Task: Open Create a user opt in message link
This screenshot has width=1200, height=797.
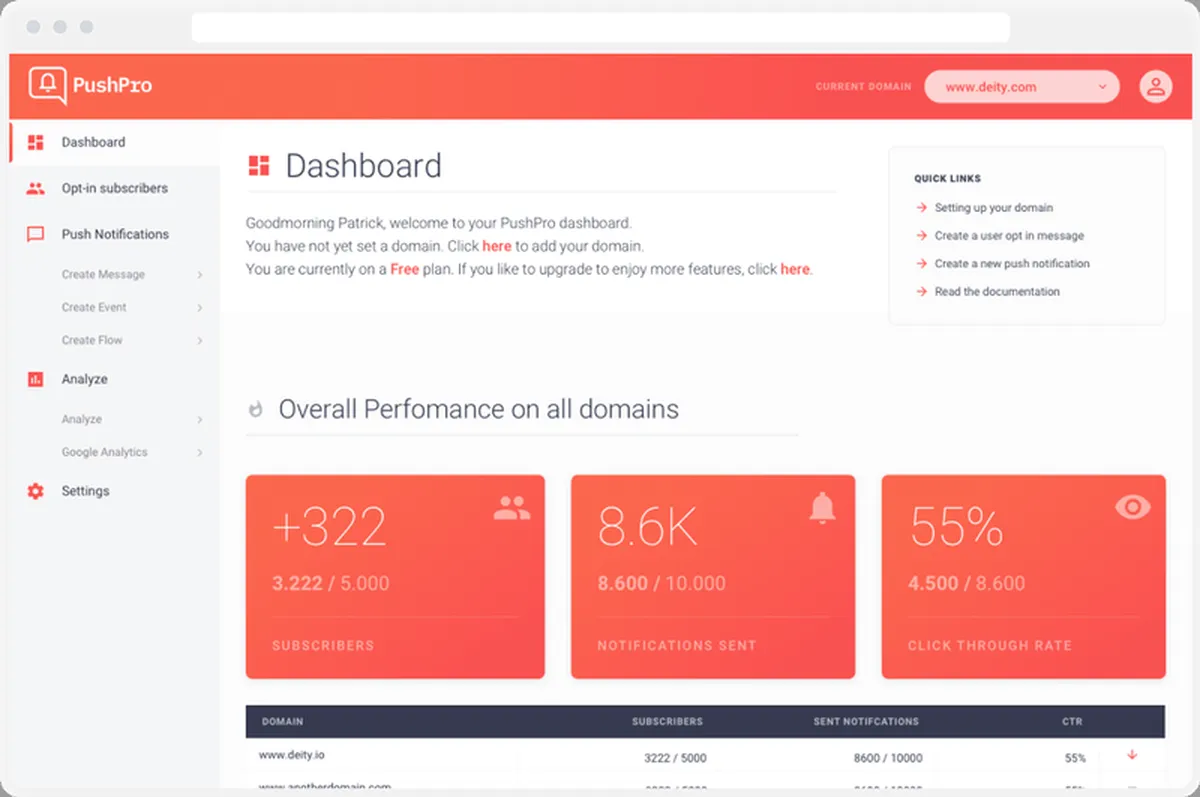Action: tap(1009, 236)
